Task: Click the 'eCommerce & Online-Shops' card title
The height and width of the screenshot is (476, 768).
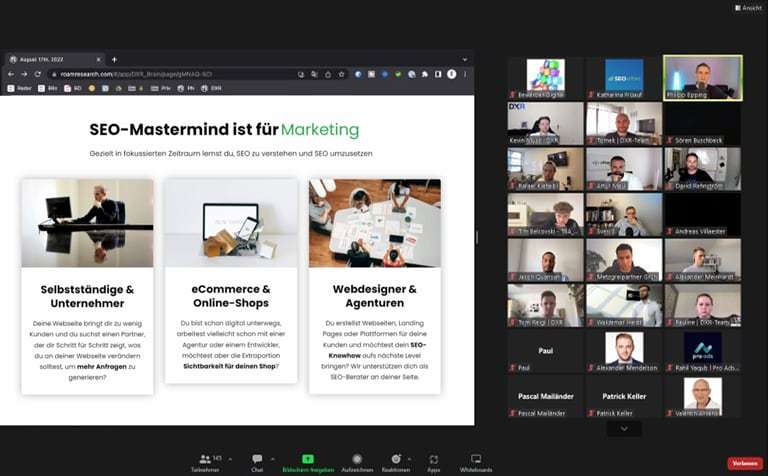Action: [x=231, y=296]
